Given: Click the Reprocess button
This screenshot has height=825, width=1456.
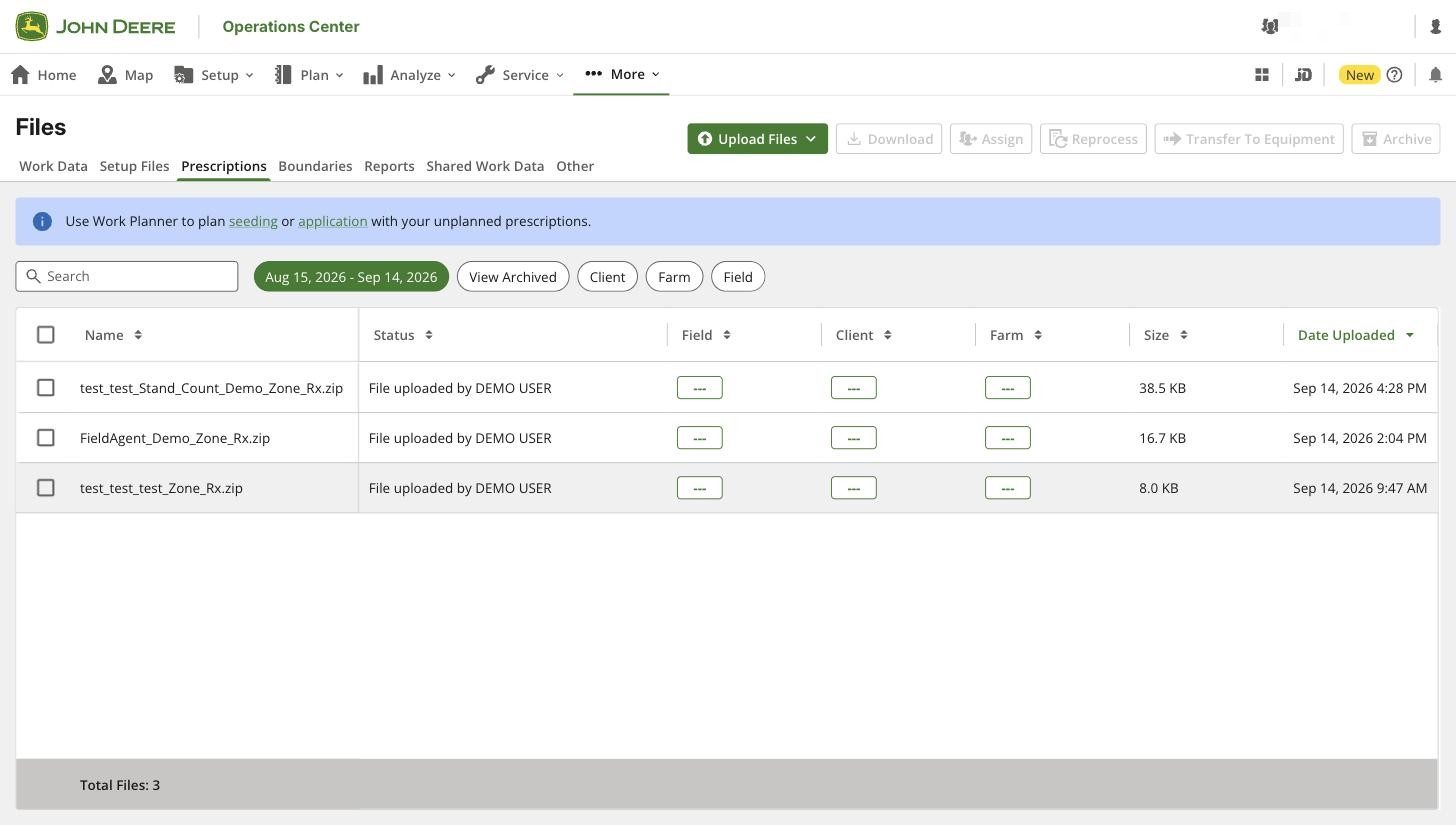Looking at the screenshot, I should pos(1093,139).
